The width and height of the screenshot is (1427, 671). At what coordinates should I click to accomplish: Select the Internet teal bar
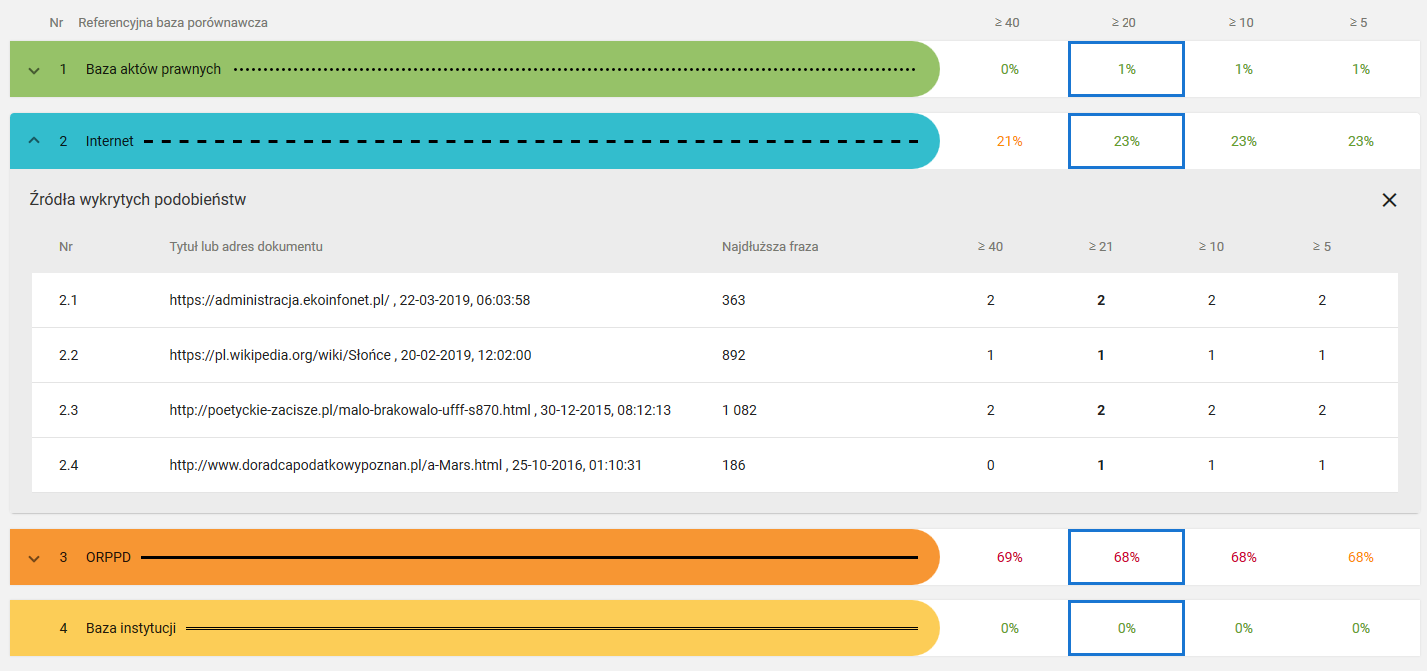(475, 141)
